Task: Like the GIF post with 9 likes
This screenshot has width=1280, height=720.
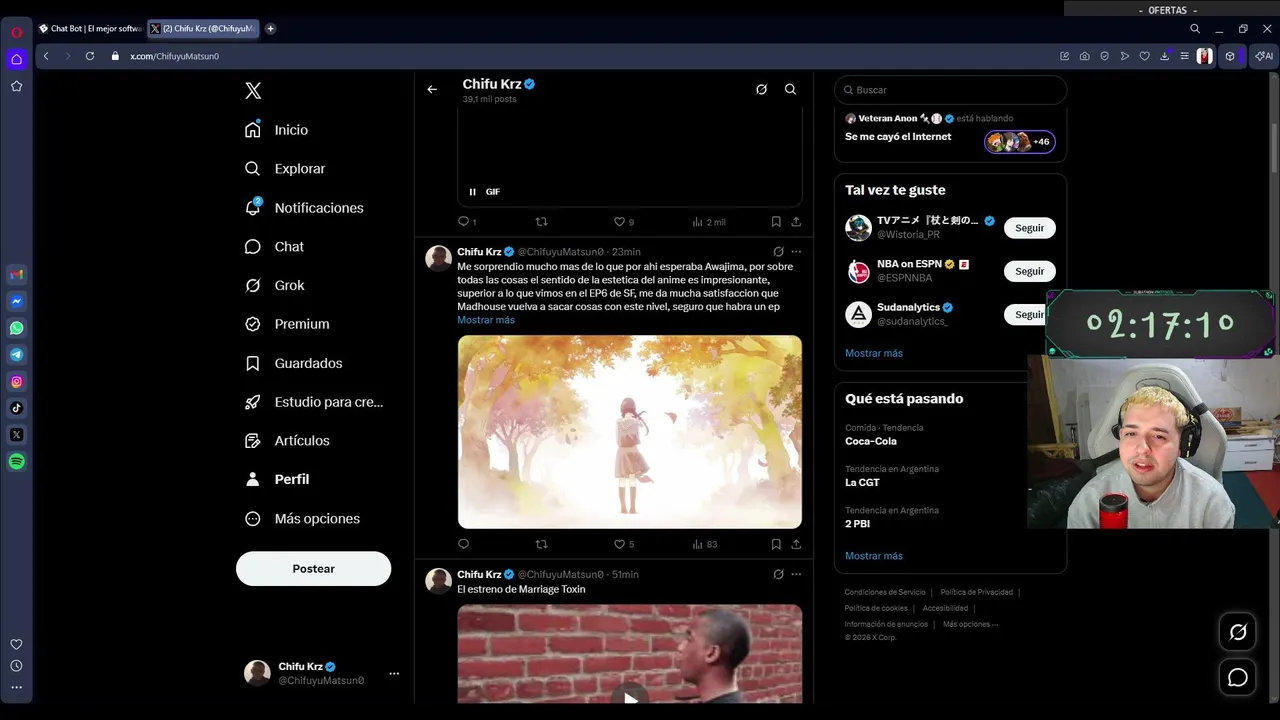Action: [x=624, y=222]
